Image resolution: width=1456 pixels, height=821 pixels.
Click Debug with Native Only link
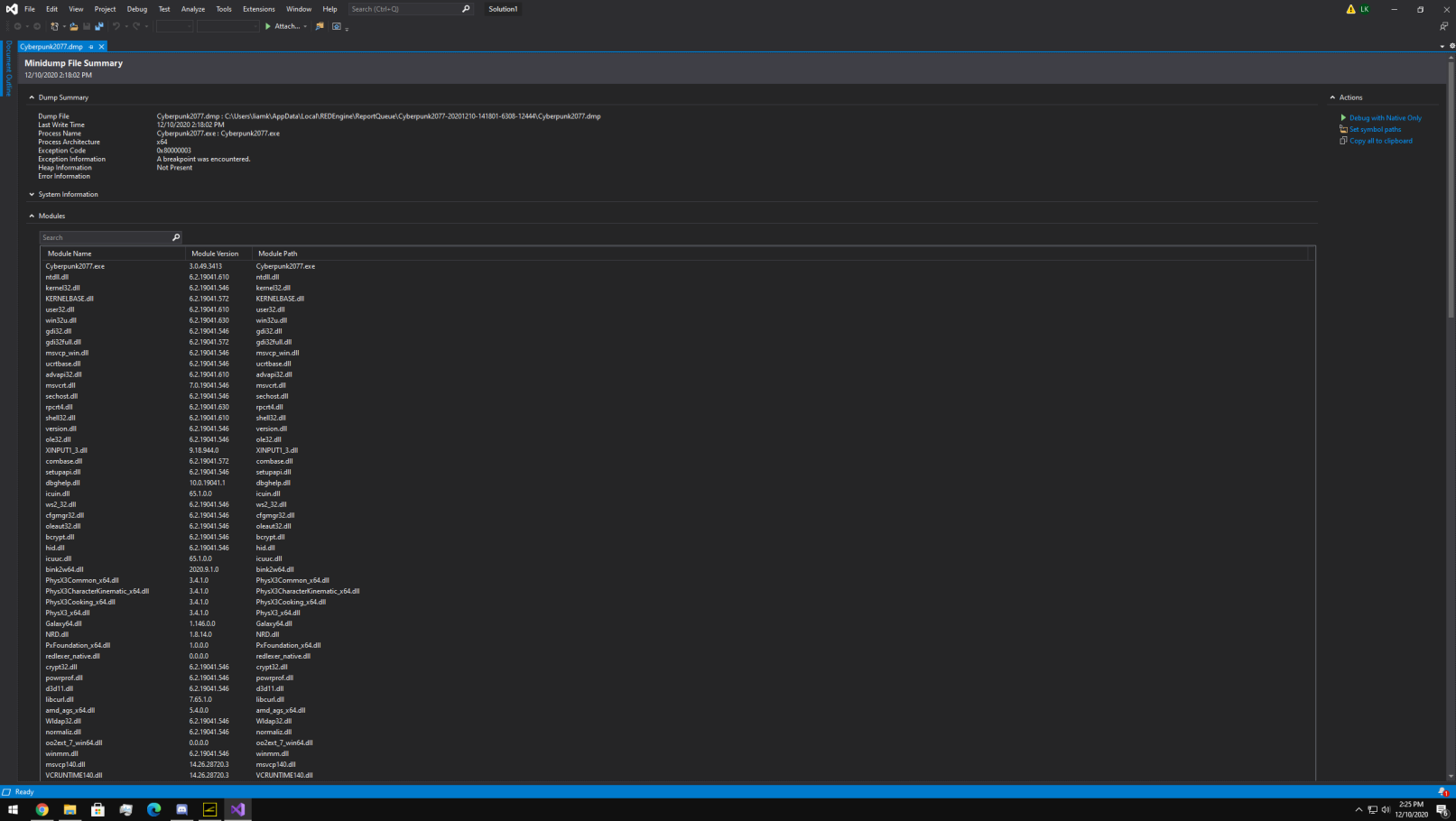1385,118
